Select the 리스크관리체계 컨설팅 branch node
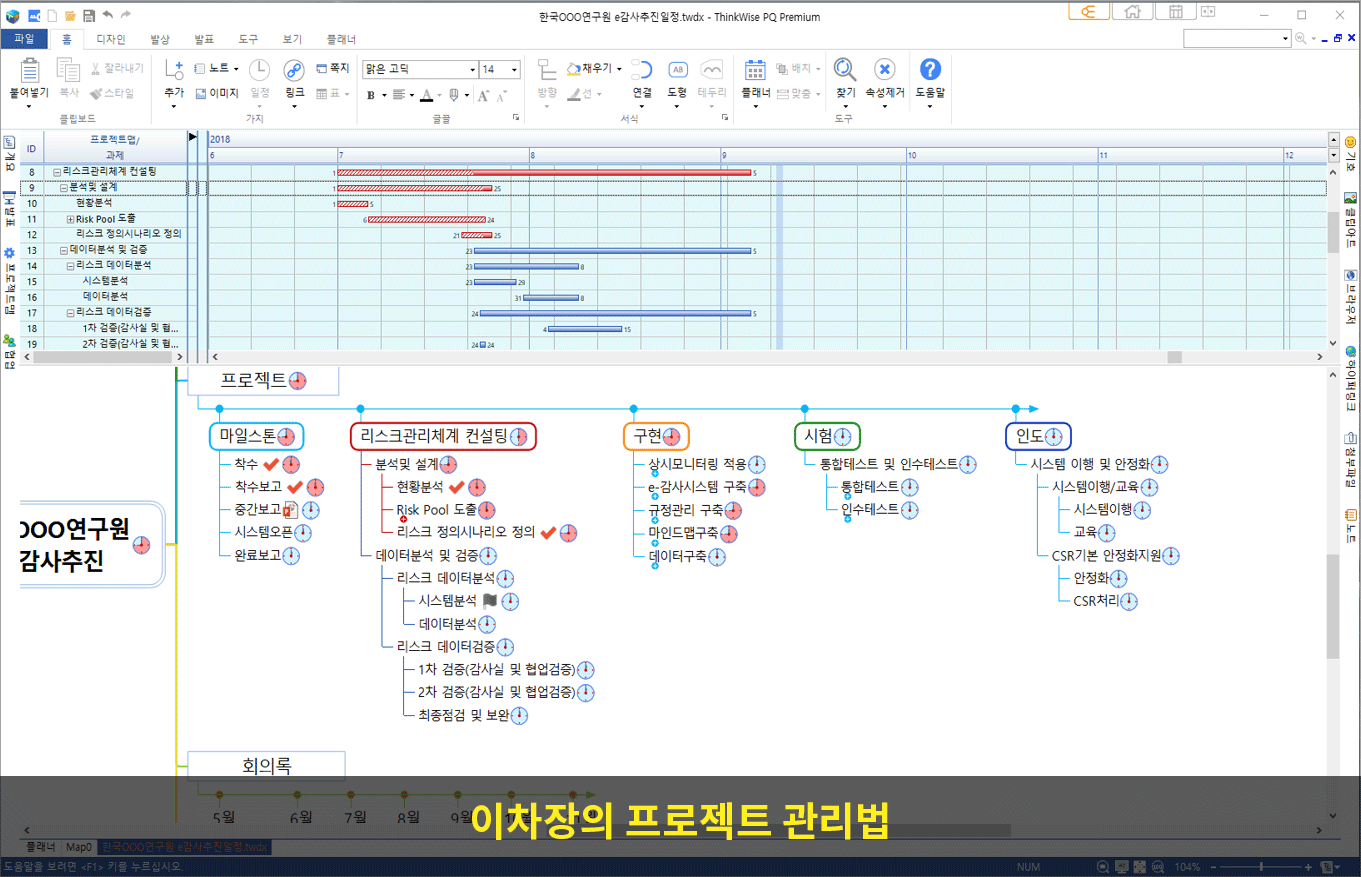Image resolution: width=1361 pixels, height=877 pixels. pyautogui.click(x=443, y=436)
